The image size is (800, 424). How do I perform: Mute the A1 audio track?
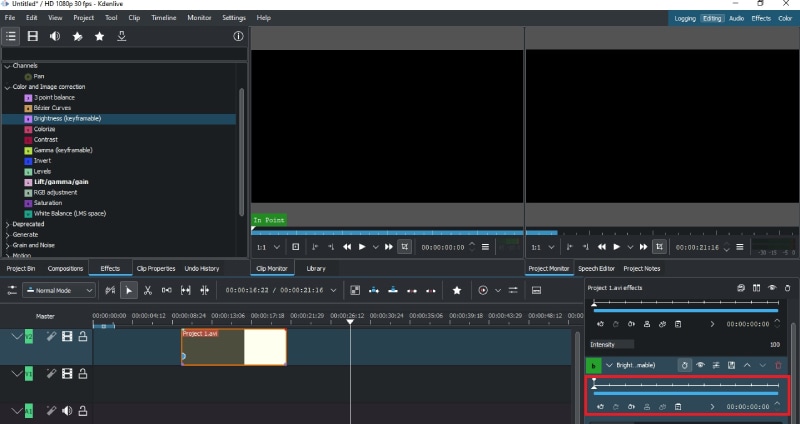[67, 410]
